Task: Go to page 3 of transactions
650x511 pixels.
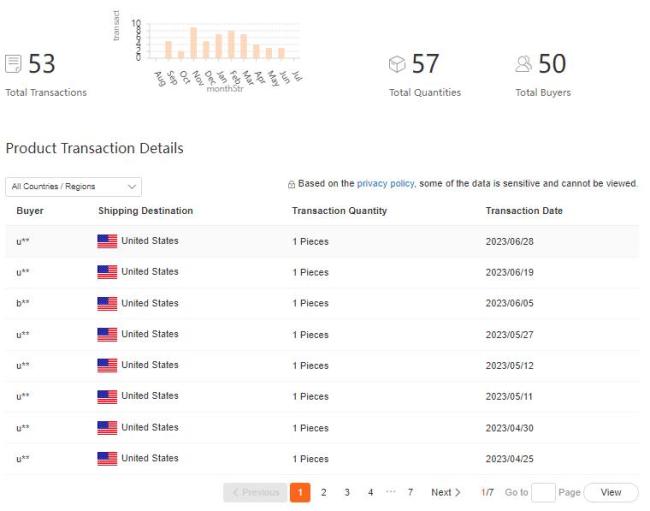Action: point(347,492)
